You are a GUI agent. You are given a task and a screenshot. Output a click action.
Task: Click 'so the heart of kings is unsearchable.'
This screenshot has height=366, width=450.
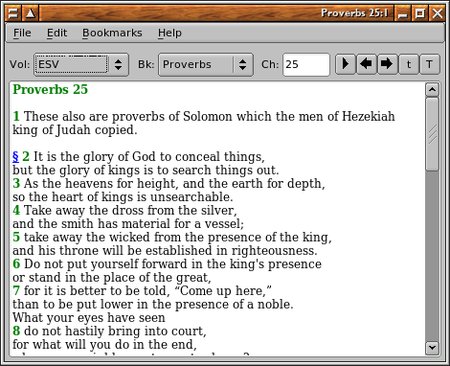click(x=123, y=197)
